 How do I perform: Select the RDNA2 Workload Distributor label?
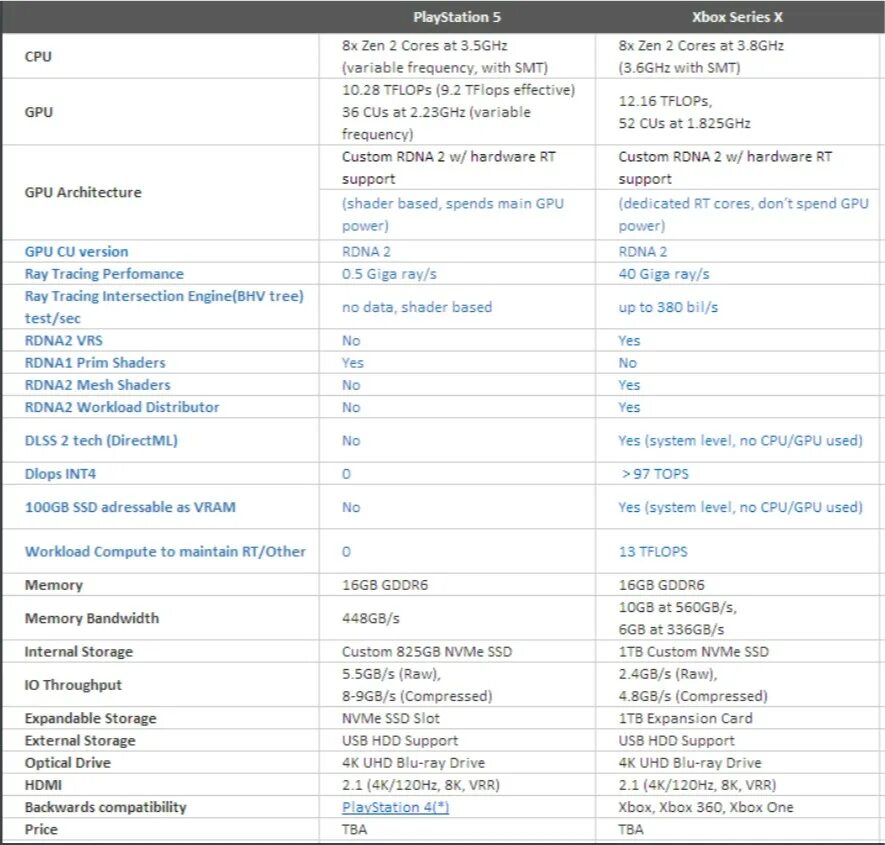(x=121, y=407)
